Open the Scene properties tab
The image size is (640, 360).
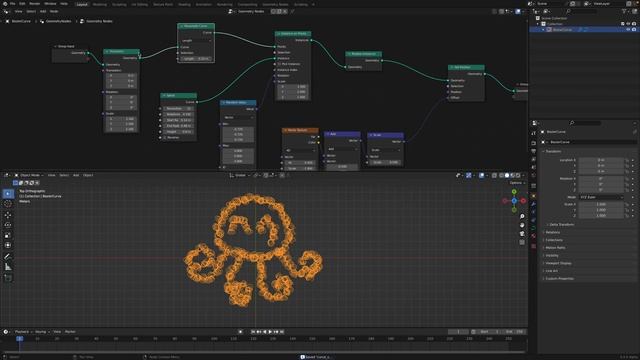click(x=533, y=167)
